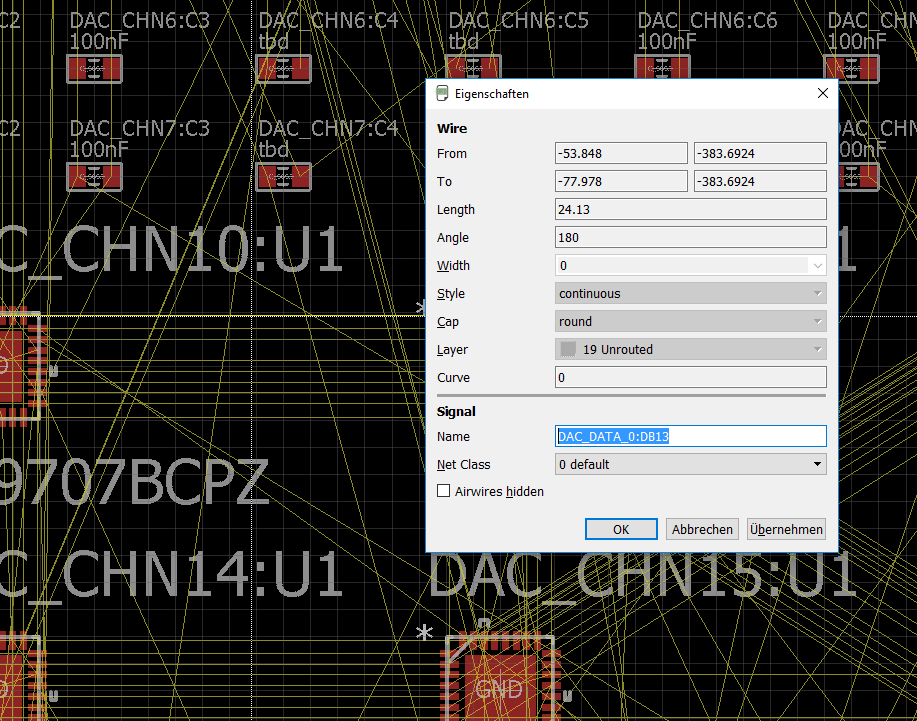Open the Layer dropdown showing 19 Unrouted
The height and width of the screenshot is (721, 917).
click(691, 350)
